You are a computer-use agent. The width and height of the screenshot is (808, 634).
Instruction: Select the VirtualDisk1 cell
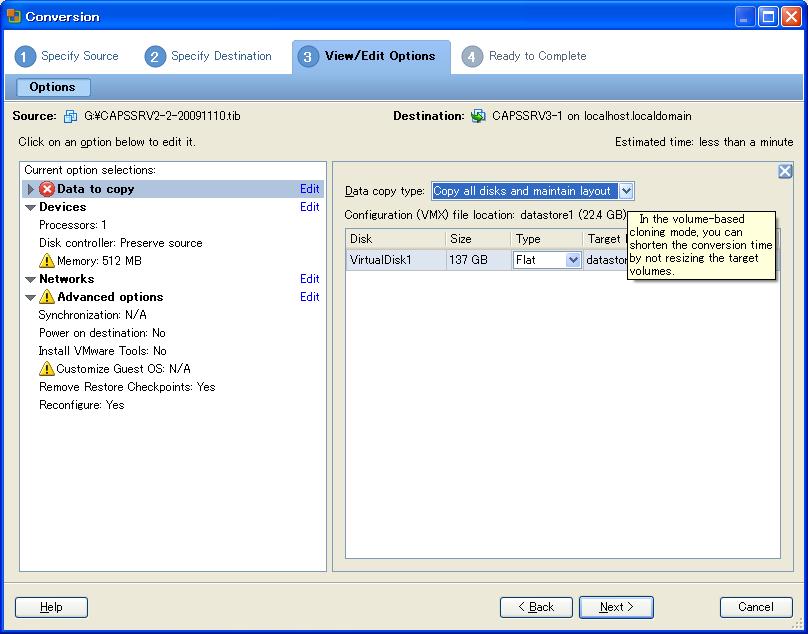point(396,260)
